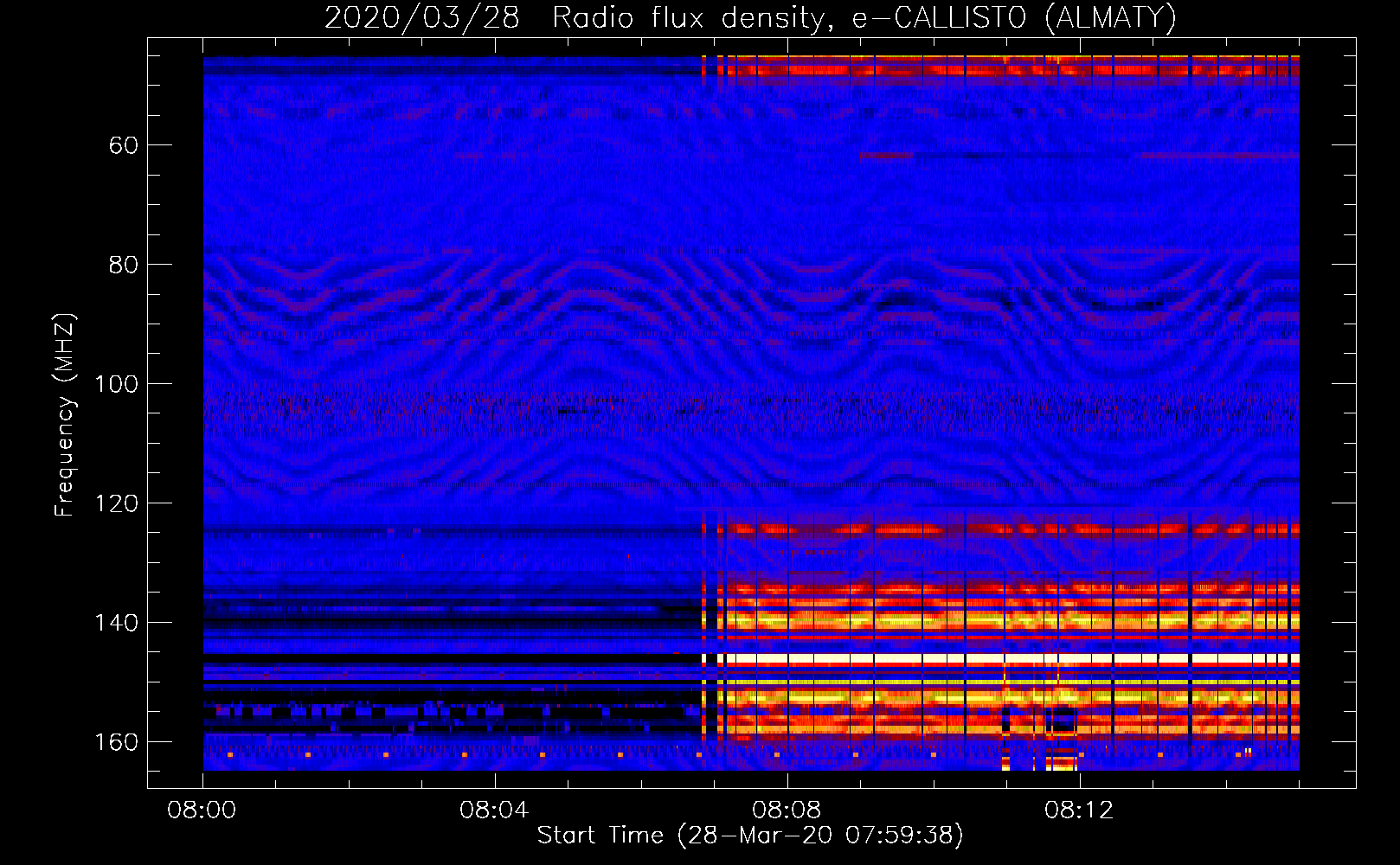
Task: Click the 08:08 time tick label
Action: 787,811
